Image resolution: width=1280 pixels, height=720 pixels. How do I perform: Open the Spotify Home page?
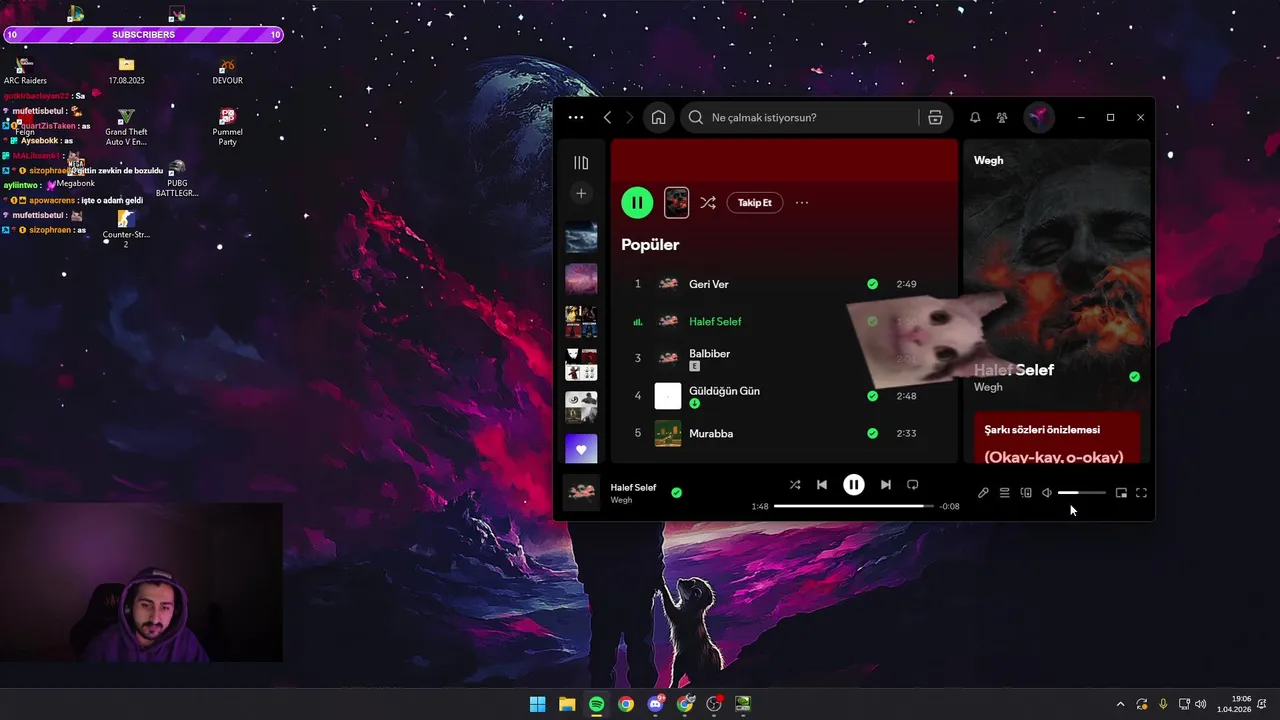[x=658, y=117]
